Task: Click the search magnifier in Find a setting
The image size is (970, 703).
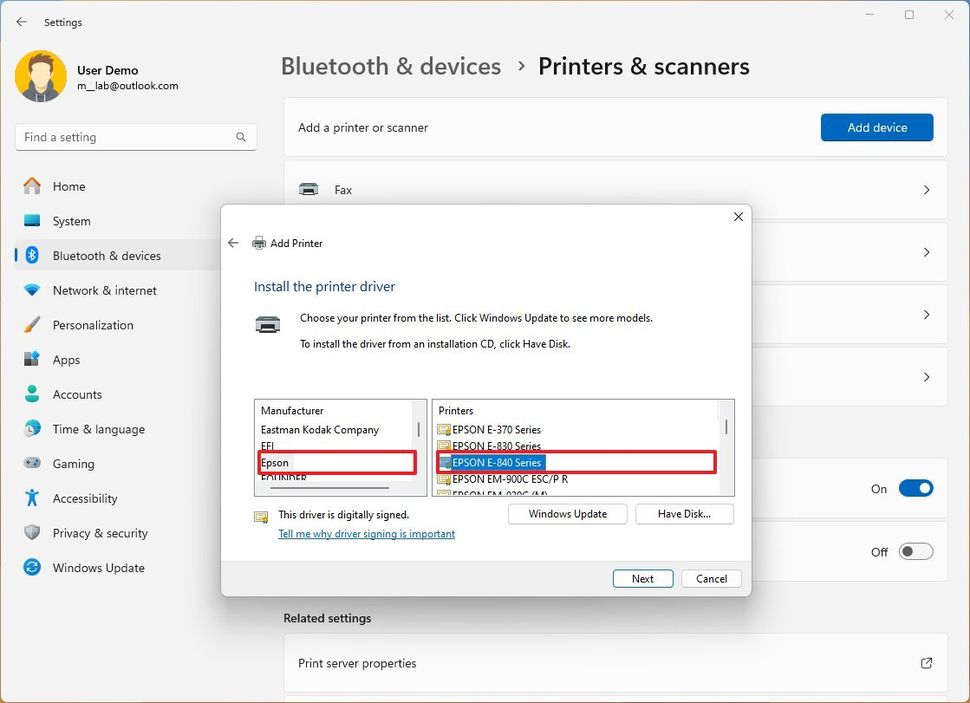Action: tap(240, 136)
